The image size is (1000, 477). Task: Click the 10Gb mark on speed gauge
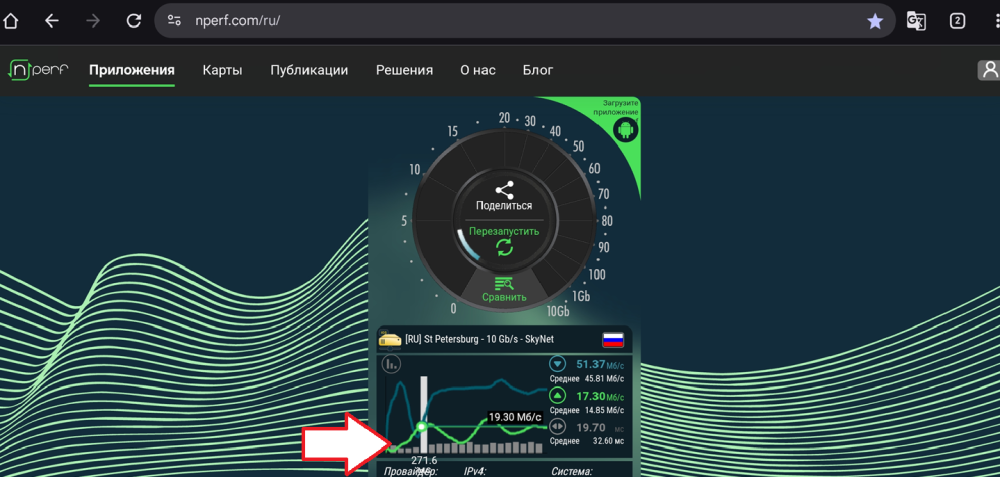pos(558,312)
